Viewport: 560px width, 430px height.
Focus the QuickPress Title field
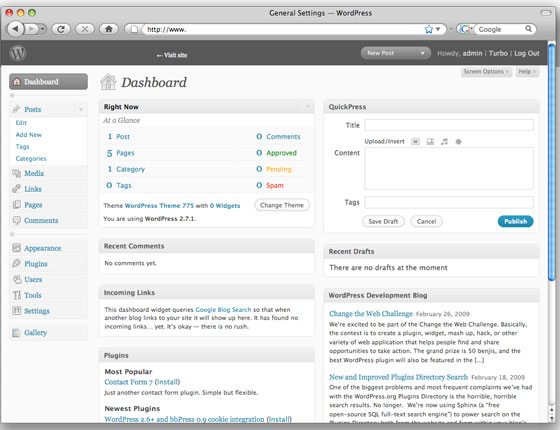point(449,125)
